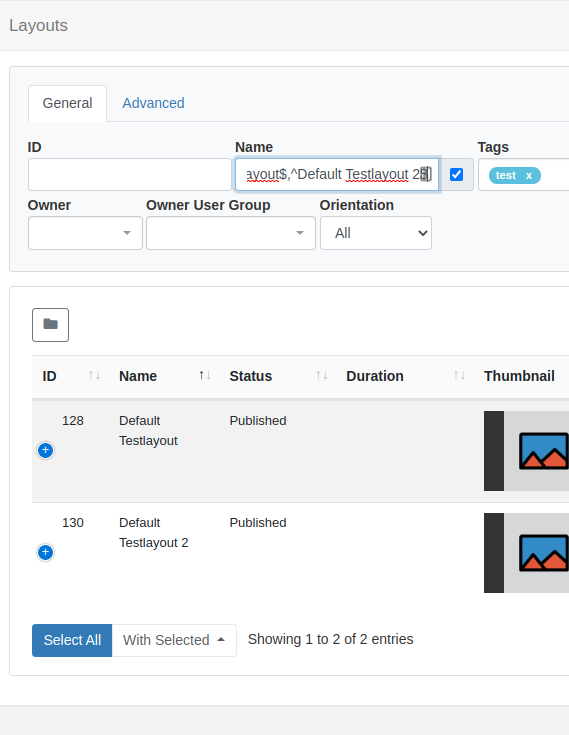Viewport: 569px width, 735px height.
Task: Sort table by Duration column arrows
Action: pos(459,375)
